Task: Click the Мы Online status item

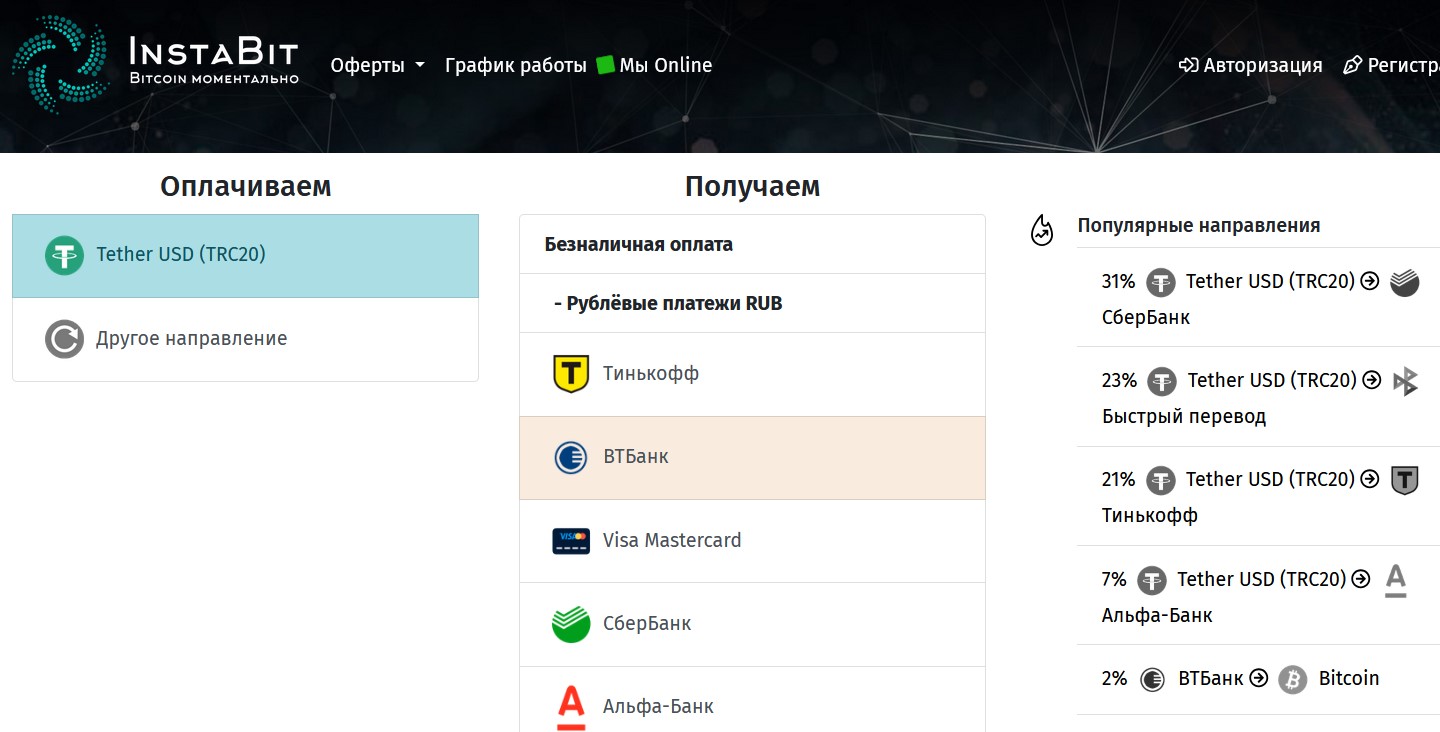Action: (x=662, y=64)
